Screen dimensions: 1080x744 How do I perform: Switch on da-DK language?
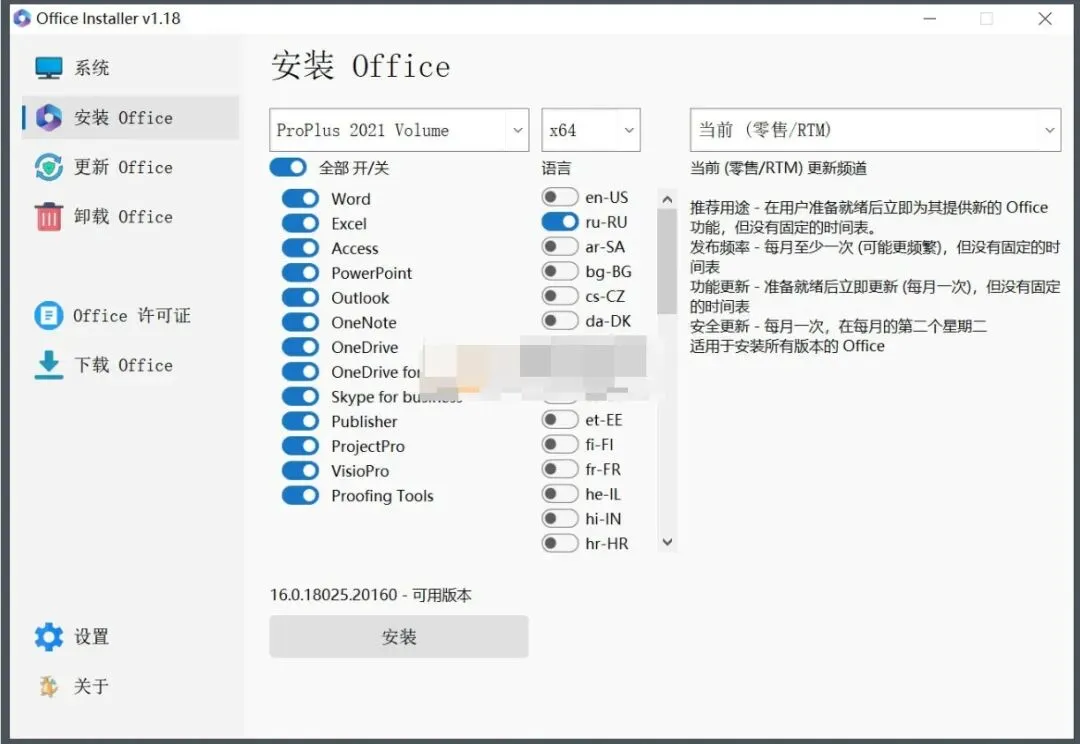coord(560,321)
